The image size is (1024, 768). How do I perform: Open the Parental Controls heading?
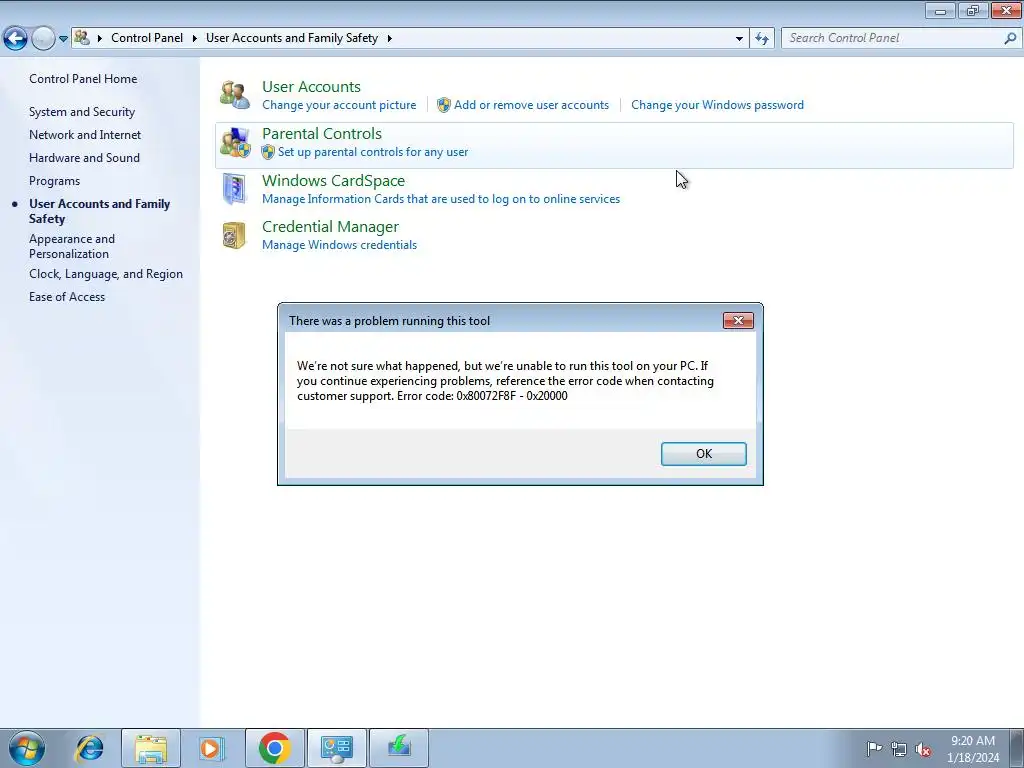pyautogui.click(x=322, y=133)
